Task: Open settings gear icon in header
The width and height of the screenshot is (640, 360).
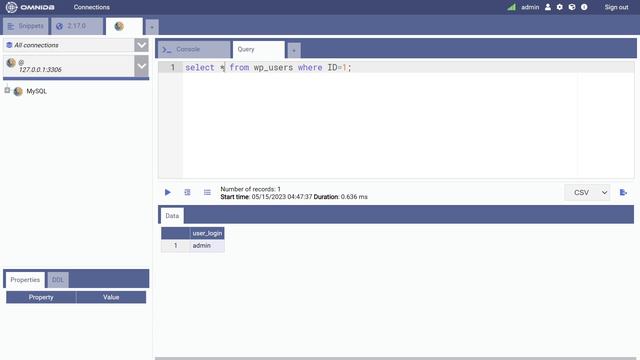Action: coord(560,7)
